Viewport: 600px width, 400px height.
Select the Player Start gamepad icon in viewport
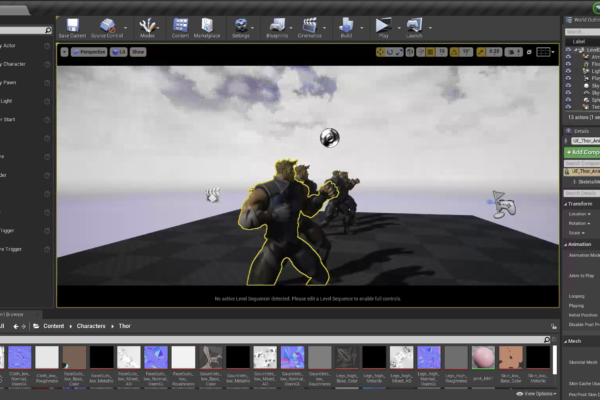[x=504, y=205]
